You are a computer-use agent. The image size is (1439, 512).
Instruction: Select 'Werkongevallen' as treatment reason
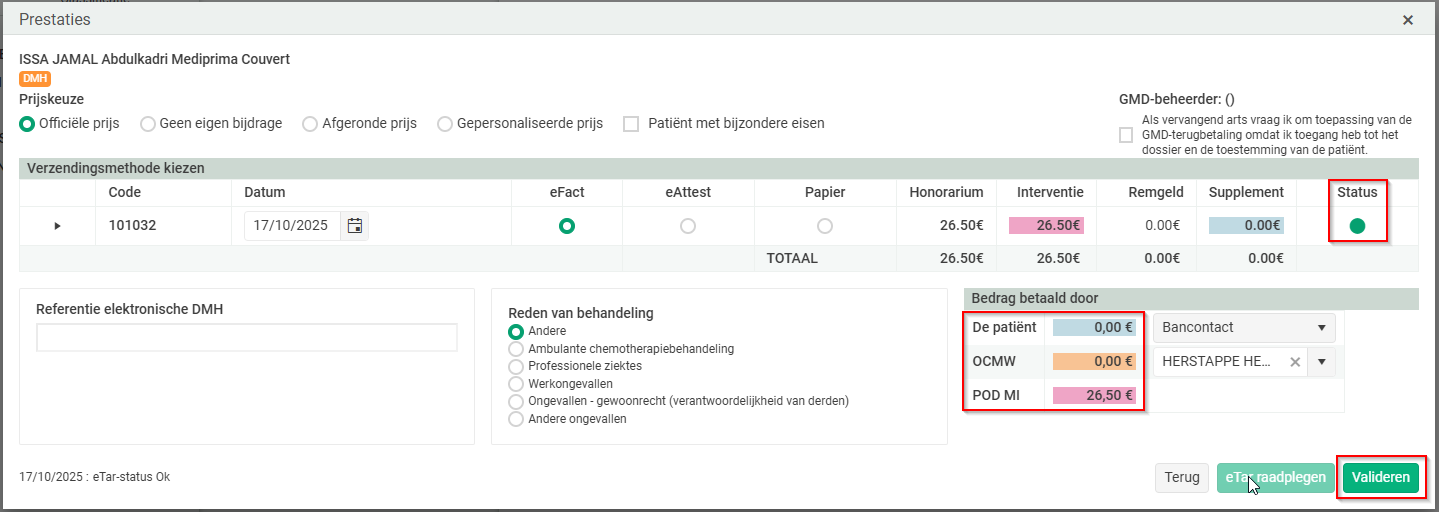tap(516, 384)
